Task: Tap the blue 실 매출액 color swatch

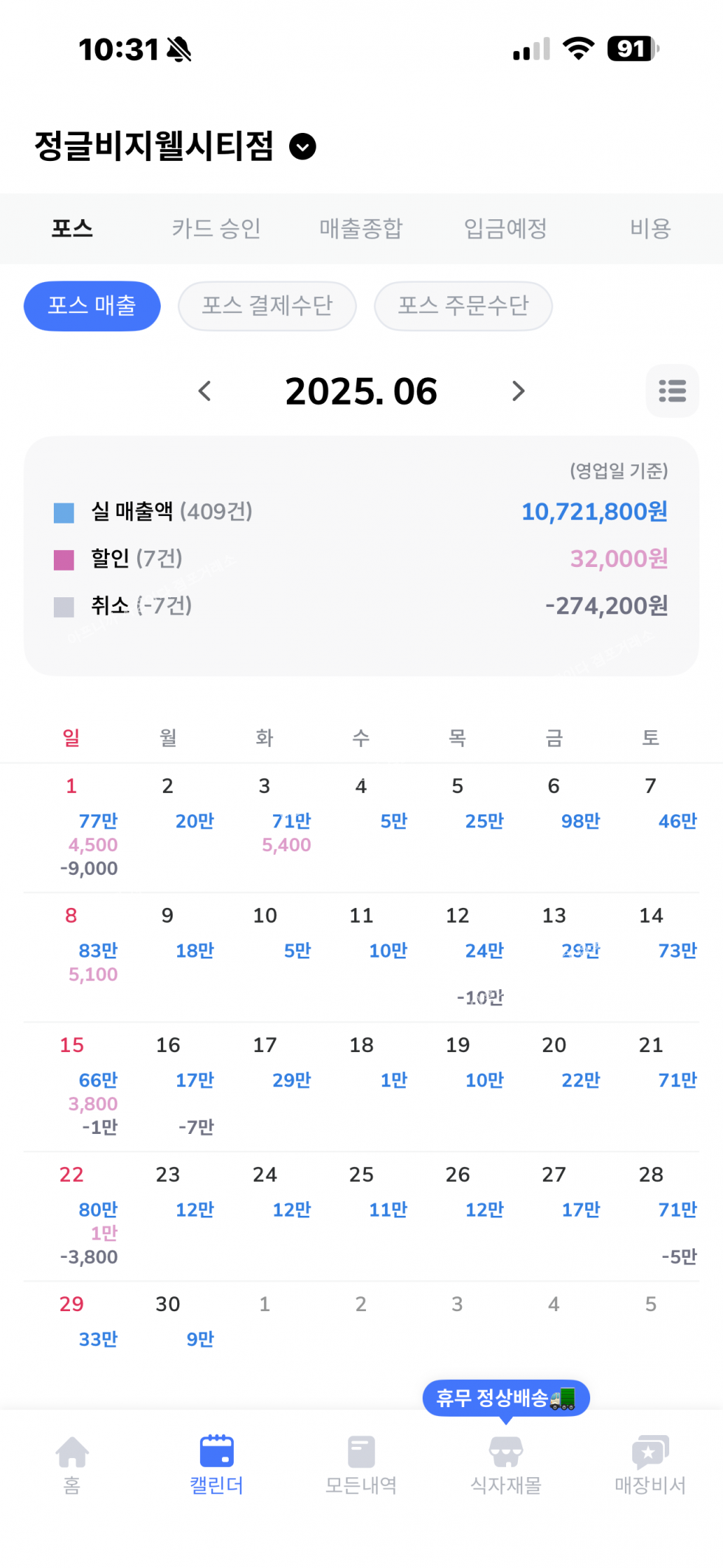Action: pyautogui.click(x=64, y=512)
